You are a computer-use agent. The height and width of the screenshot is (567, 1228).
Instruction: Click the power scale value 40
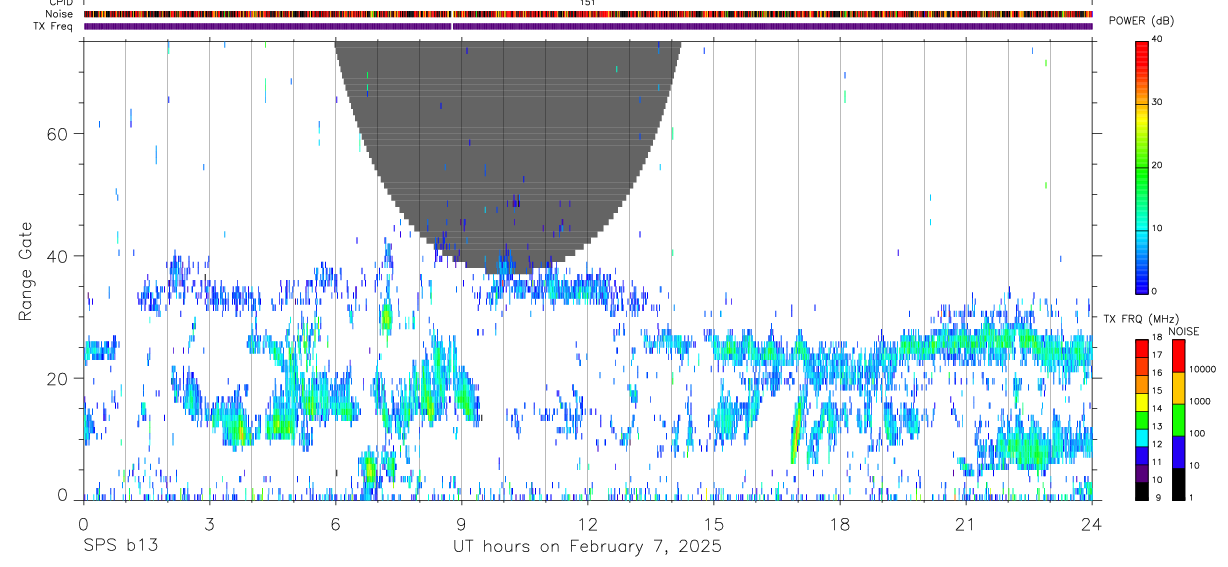(1158, 40)
